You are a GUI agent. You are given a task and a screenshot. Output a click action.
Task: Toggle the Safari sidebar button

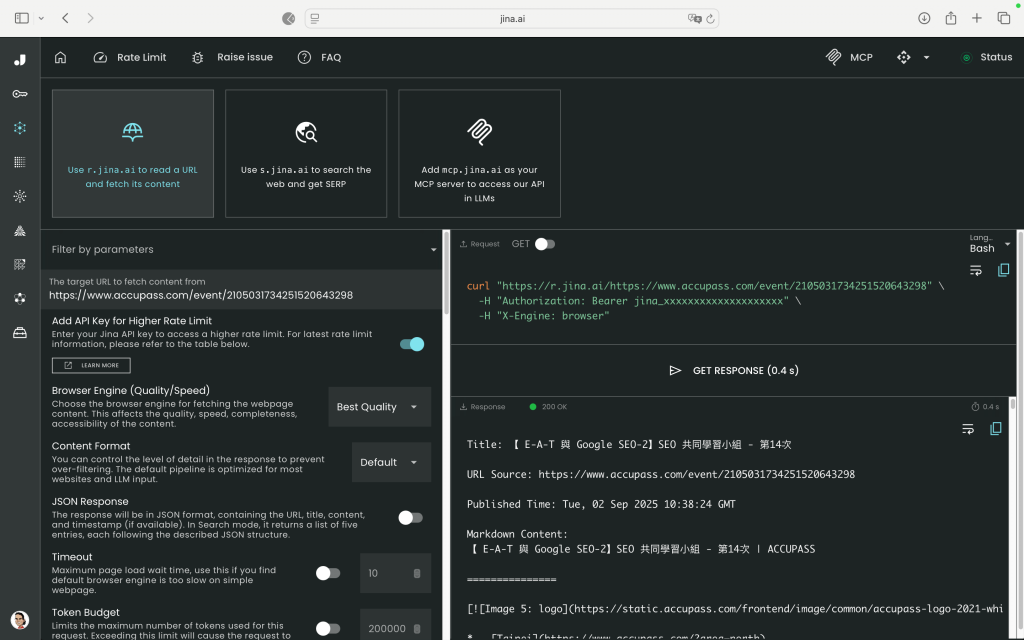tap(22, 18)
